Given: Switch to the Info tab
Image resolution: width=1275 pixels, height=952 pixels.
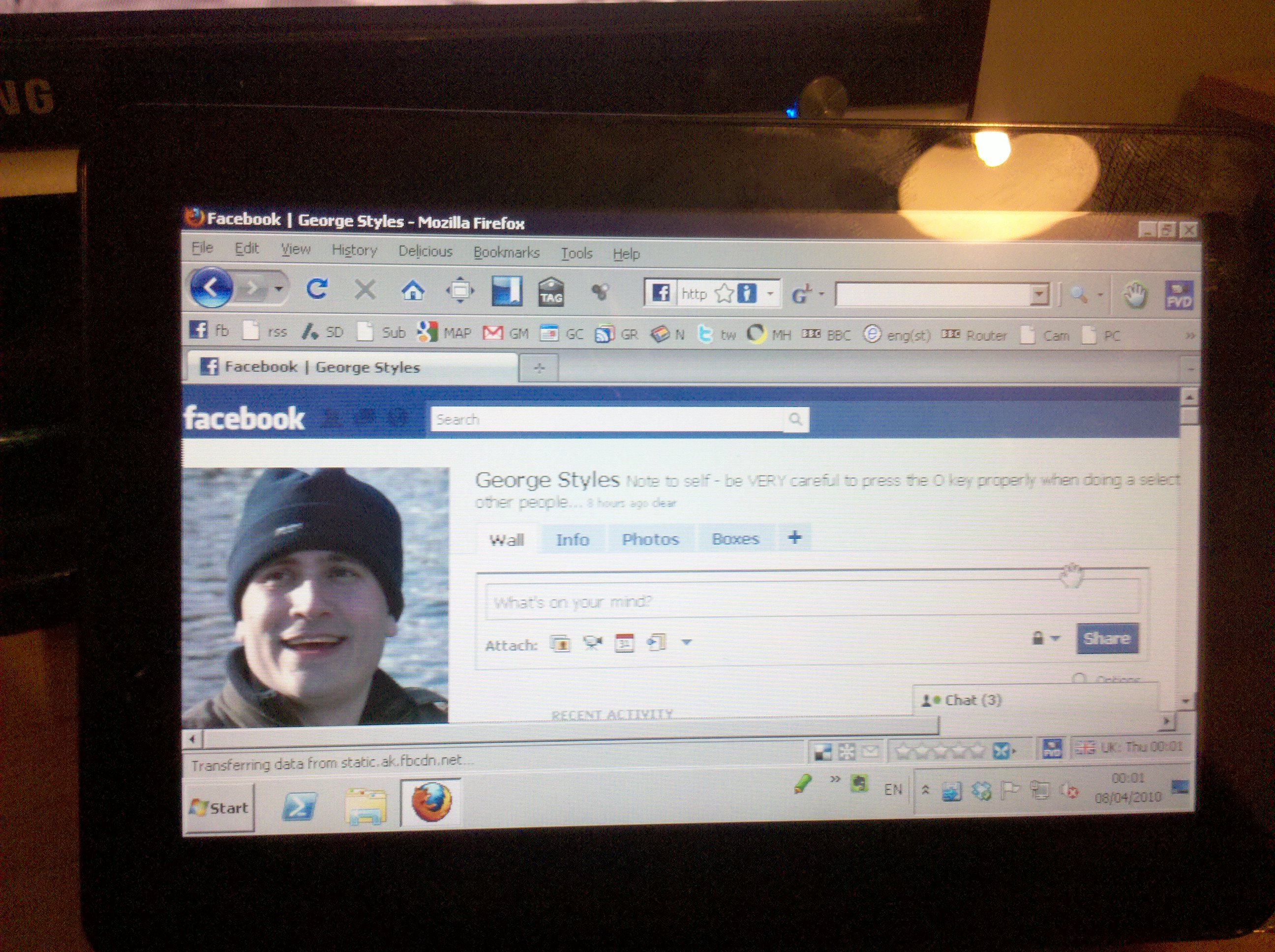Looking at the screenshot, I should tap(573, 540).
